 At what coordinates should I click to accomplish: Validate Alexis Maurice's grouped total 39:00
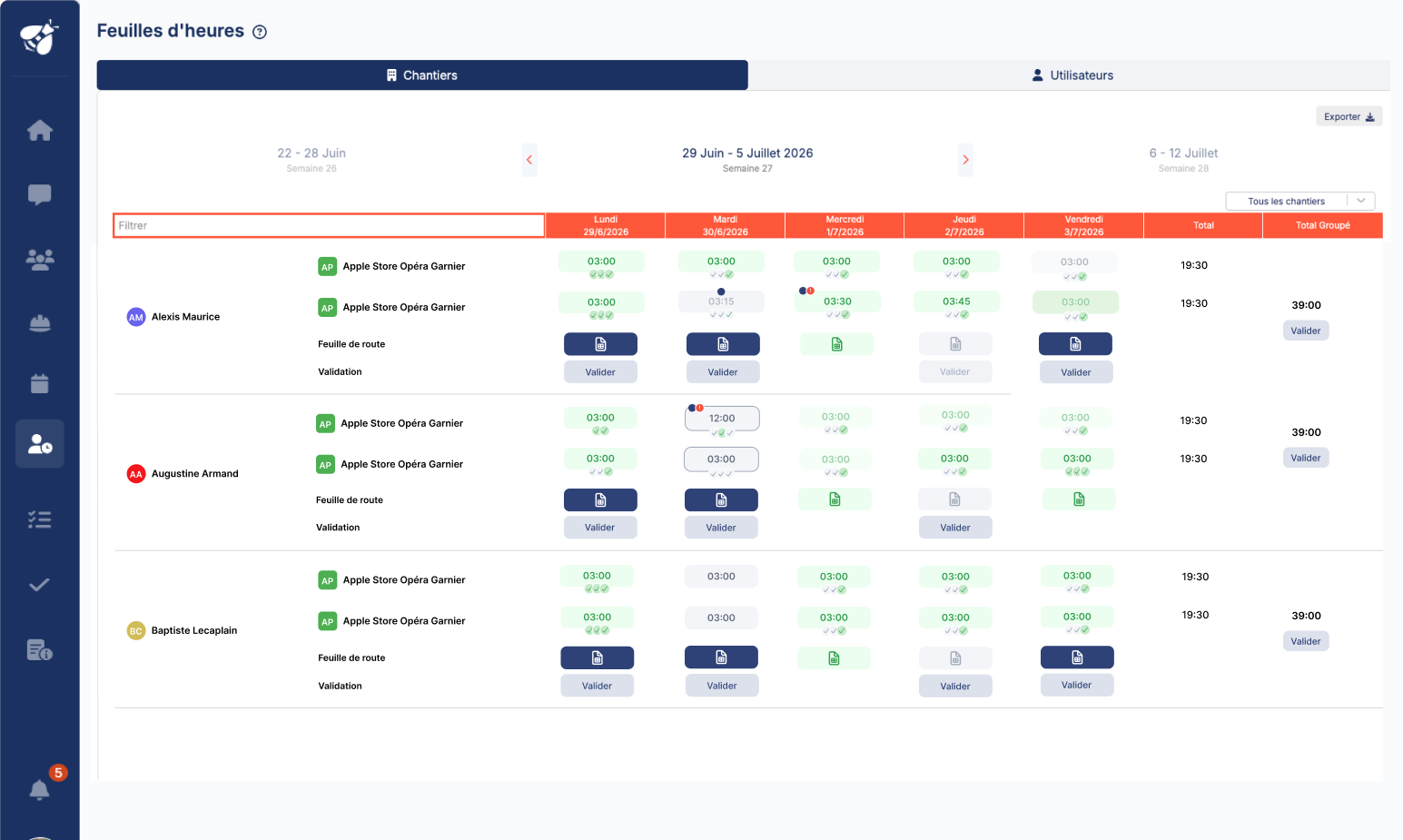[x=1306, y=331]
